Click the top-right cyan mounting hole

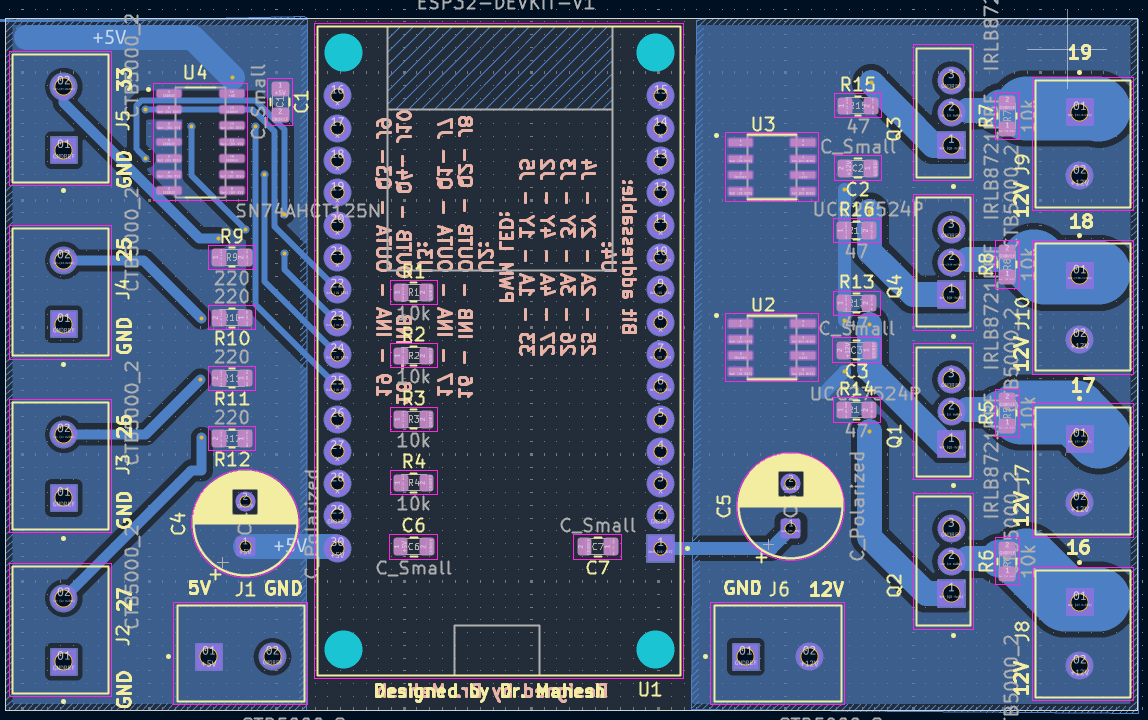655,53
